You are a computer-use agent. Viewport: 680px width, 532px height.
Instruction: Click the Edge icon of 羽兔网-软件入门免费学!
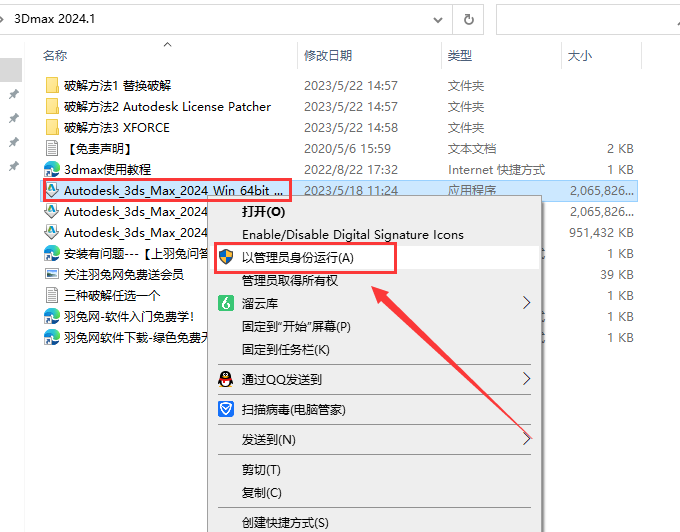pyautogui.click(x=52, y=317)
